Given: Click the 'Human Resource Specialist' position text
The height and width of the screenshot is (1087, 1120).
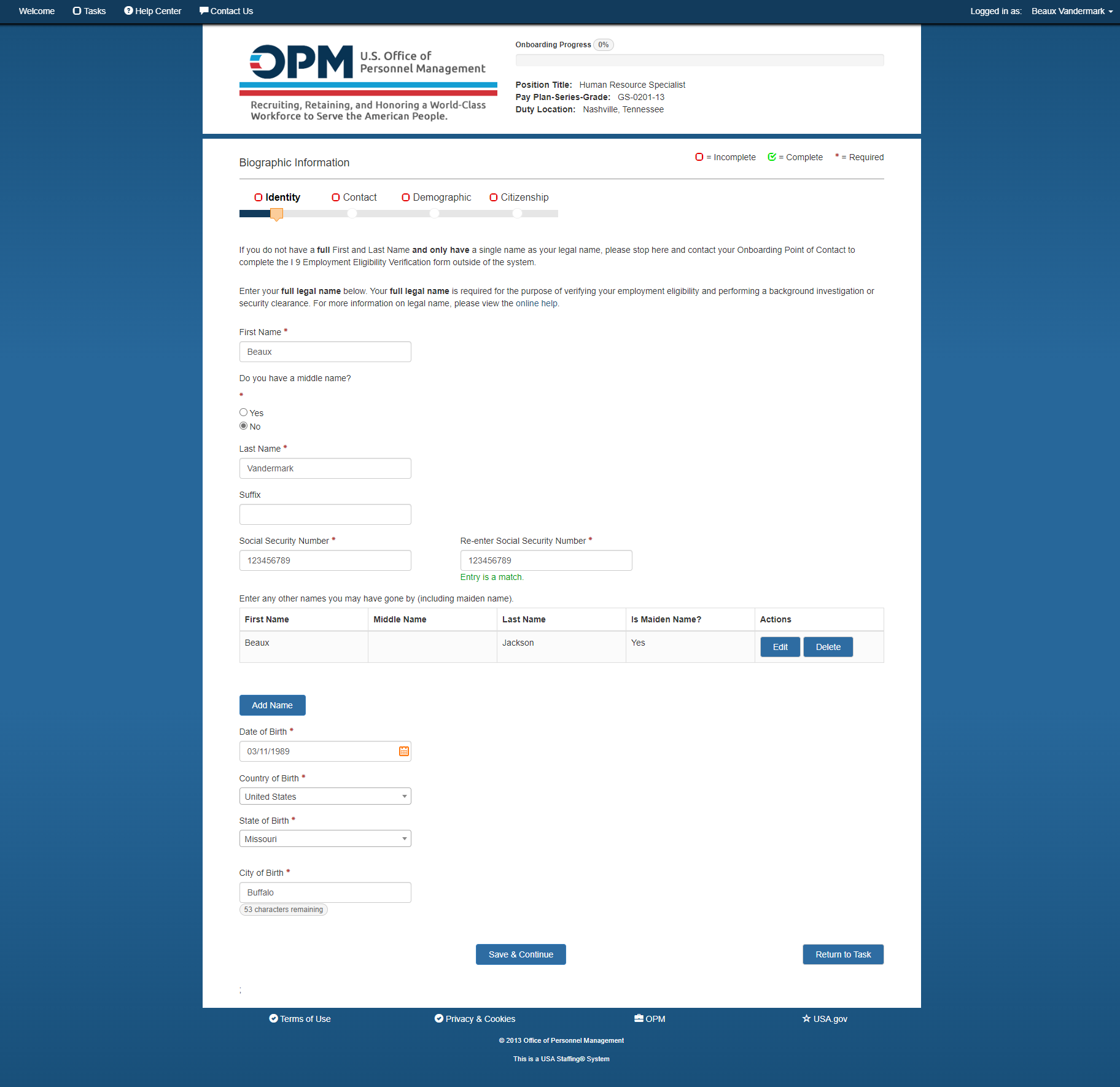Looking at the screenshot, I should pyautogui.click(x=632, y=85).
